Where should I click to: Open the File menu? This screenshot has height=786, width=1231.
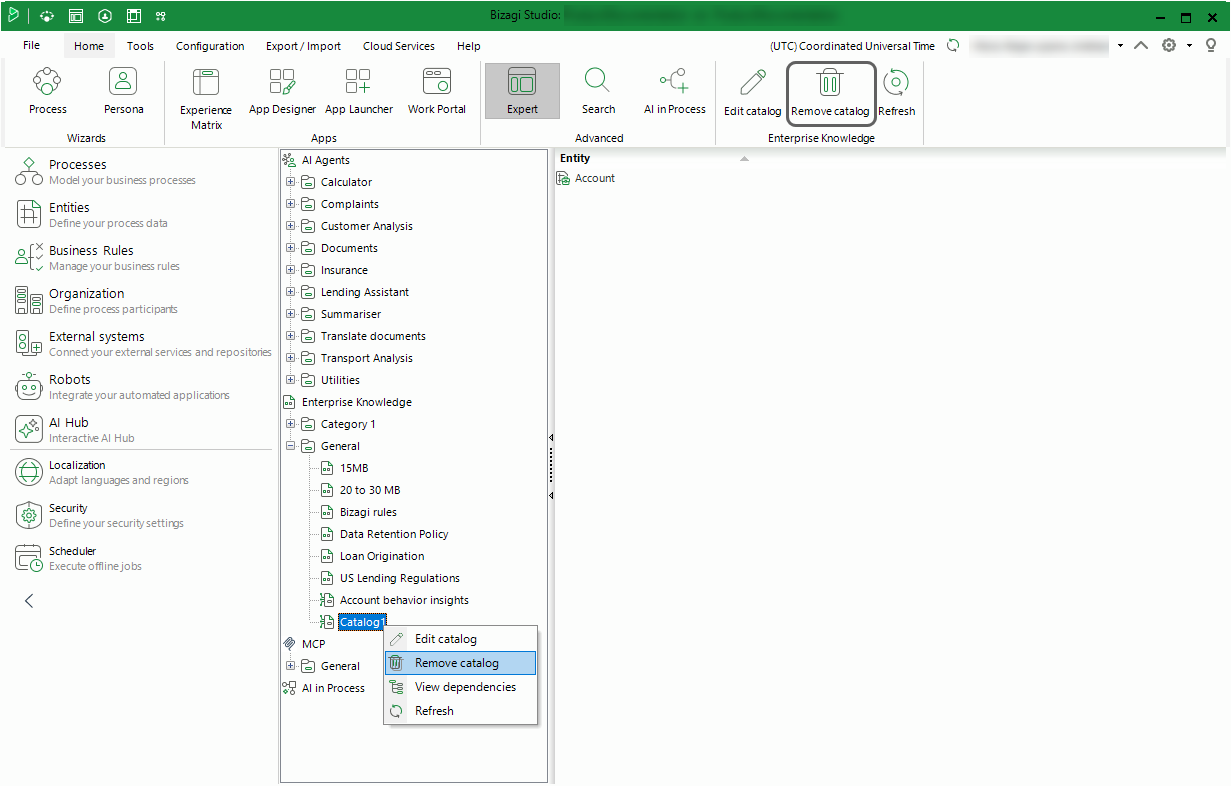click(32, 46)
